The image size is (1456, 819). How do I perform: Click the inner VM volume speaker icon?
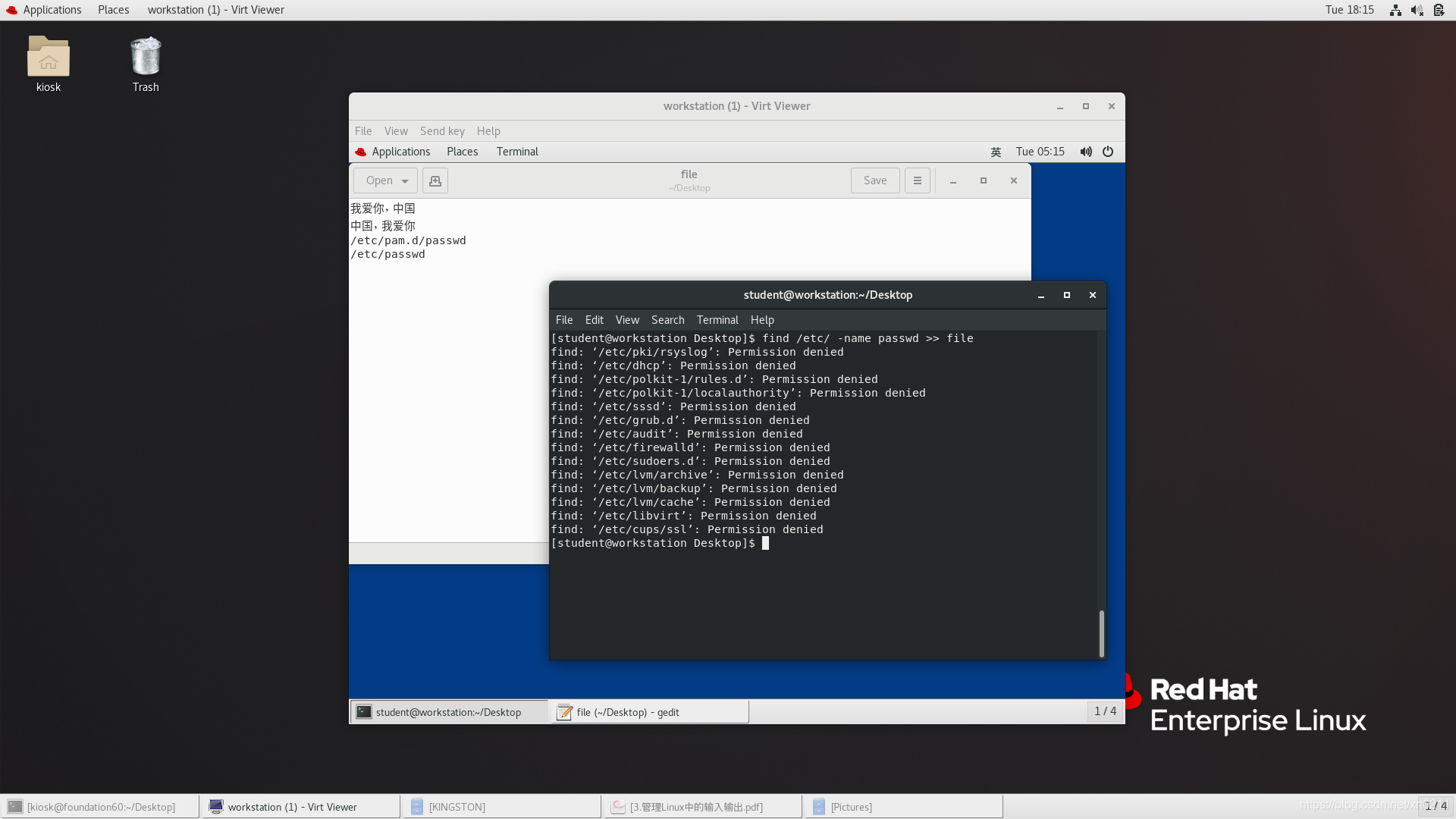click(1086, 152)
